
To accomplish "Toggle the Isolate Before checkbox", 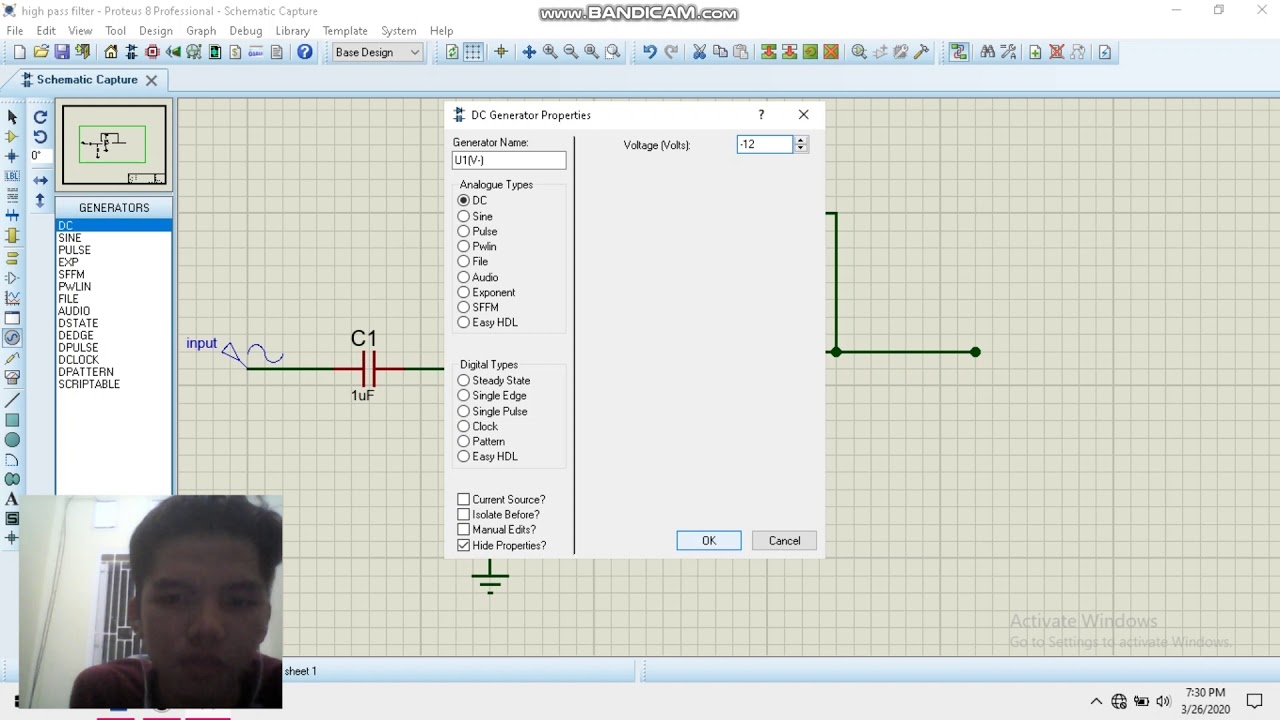I will coord(464,514).
